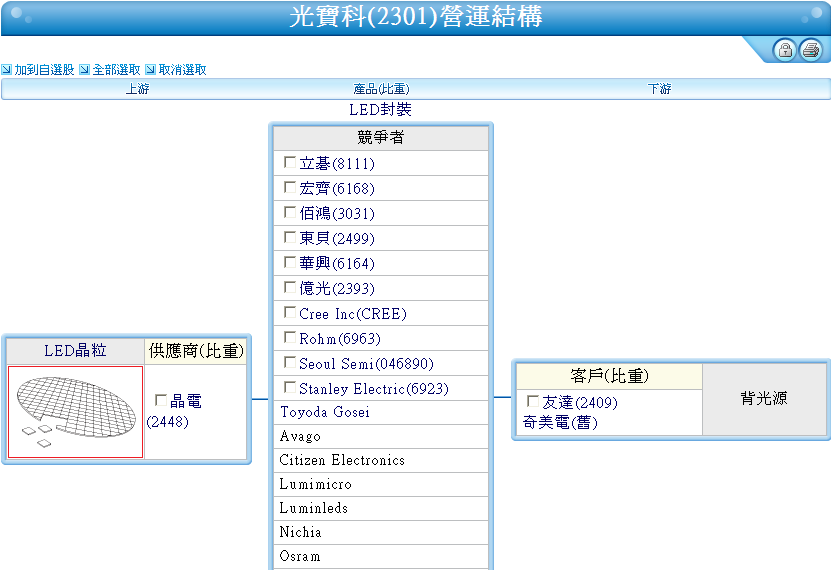Check the 宏齊(6168) checkbox

click(290, 187)
